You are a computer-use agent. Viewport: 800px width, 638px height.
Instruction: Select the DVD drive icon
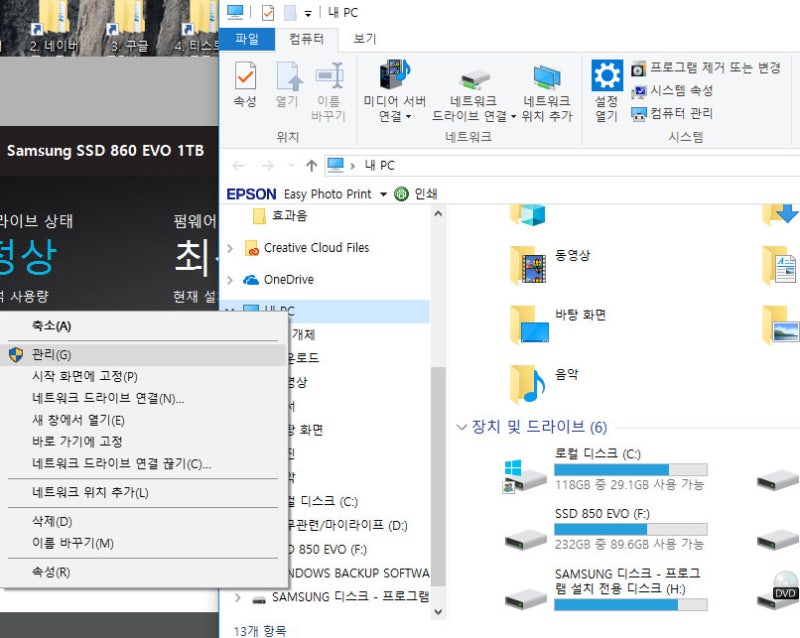[778, 592]
